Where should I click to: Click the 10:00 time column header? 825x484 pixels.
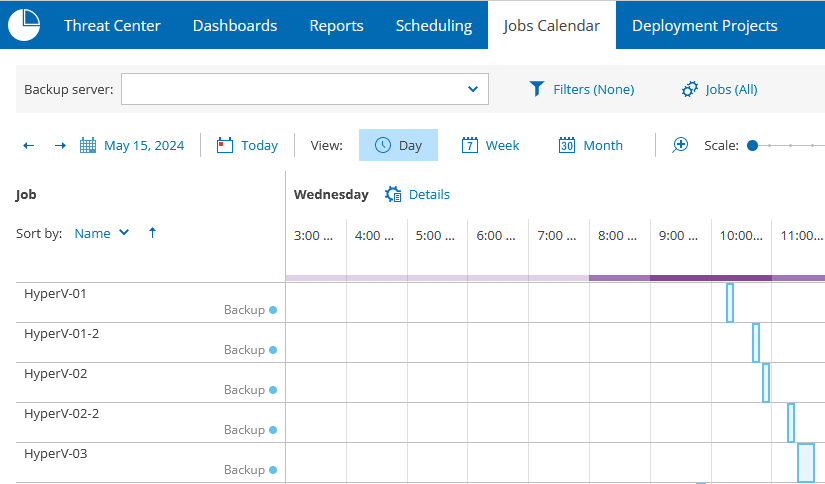click(x=741, y=236)
